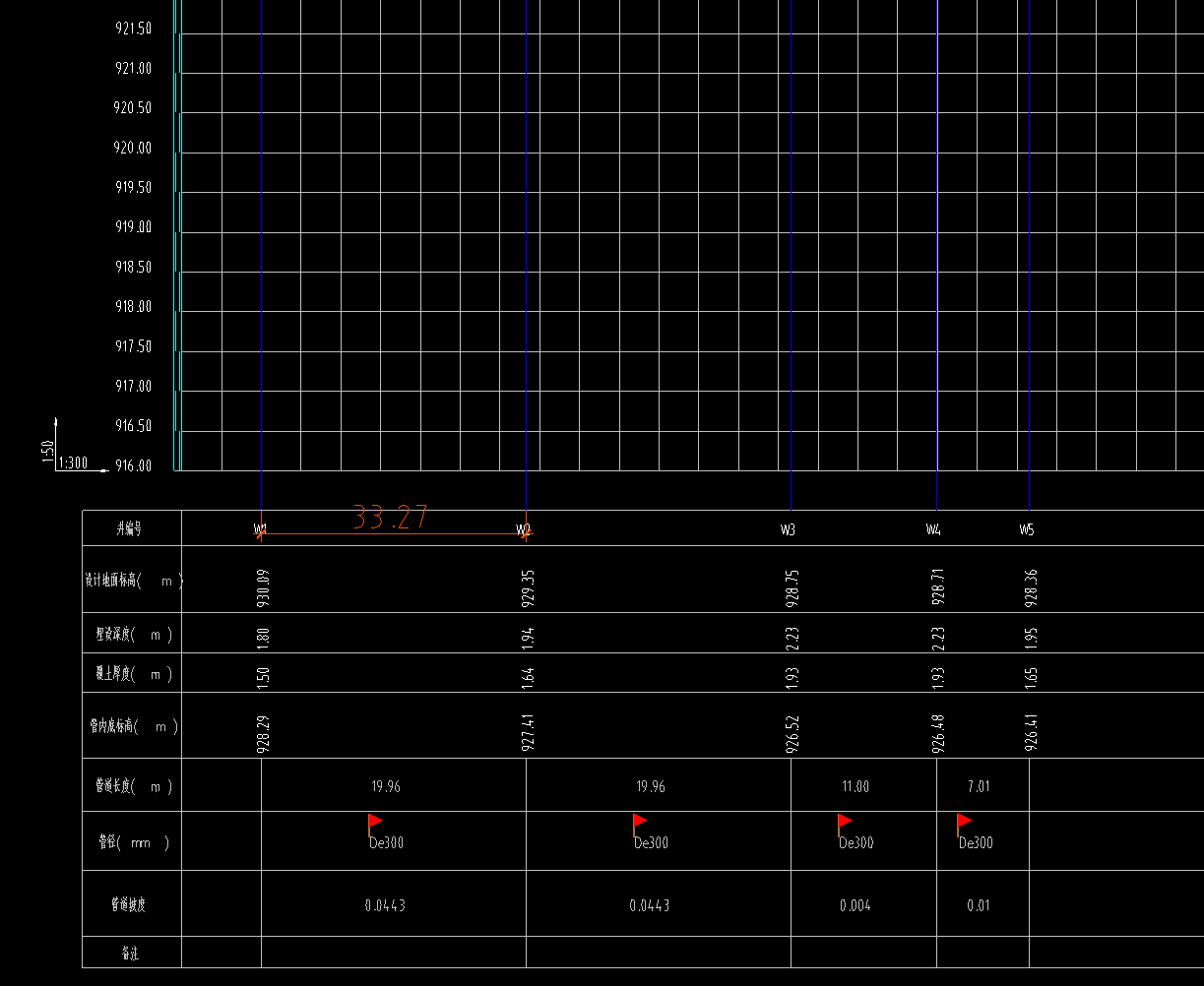Select pipe length 19.96 between W1 and W2
1204x986 pixels.
386,787
